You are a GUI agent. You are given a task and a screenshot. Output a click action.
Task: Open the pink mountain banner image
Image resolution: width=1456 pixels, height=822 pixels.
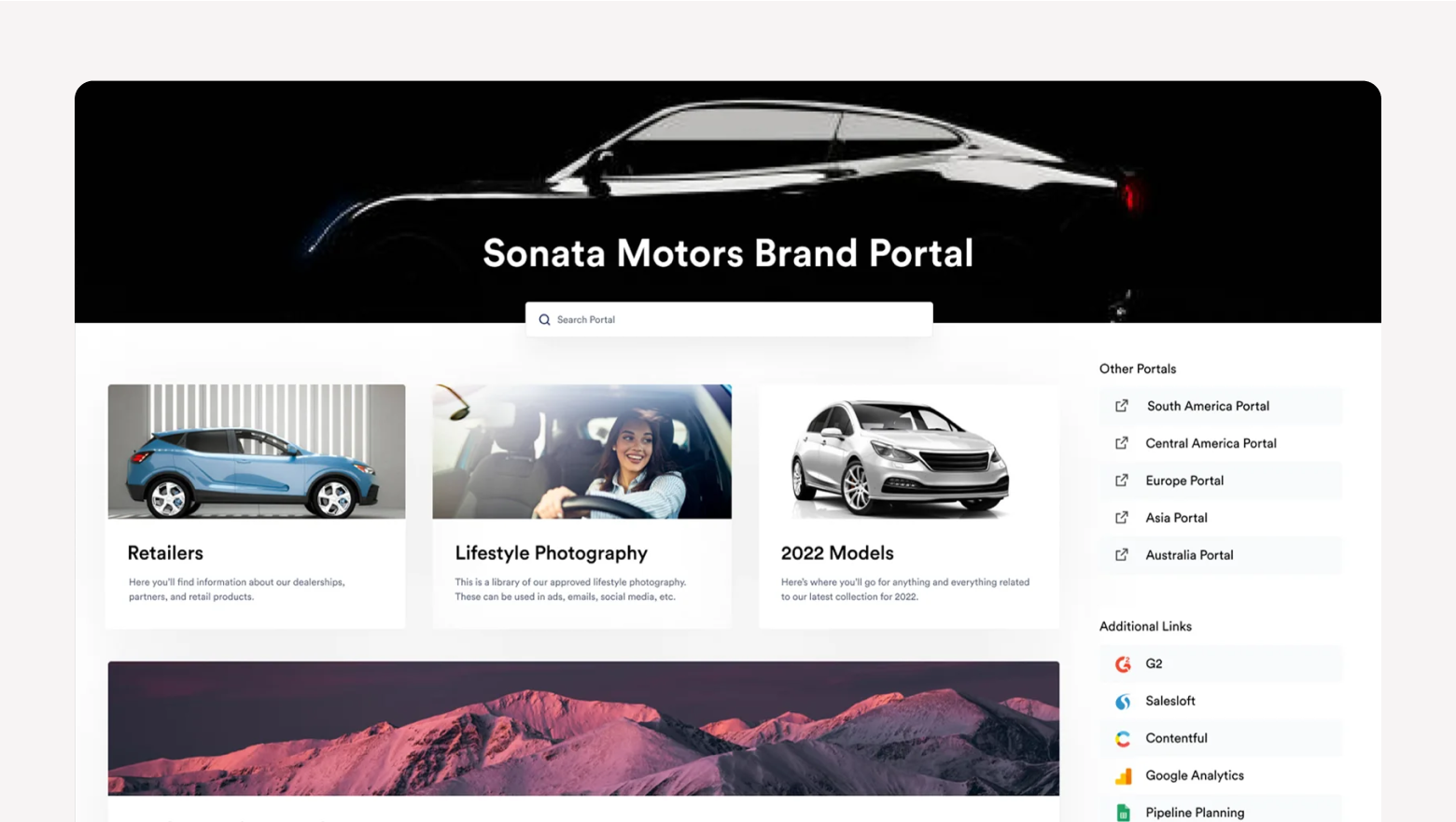pos(583,729)
